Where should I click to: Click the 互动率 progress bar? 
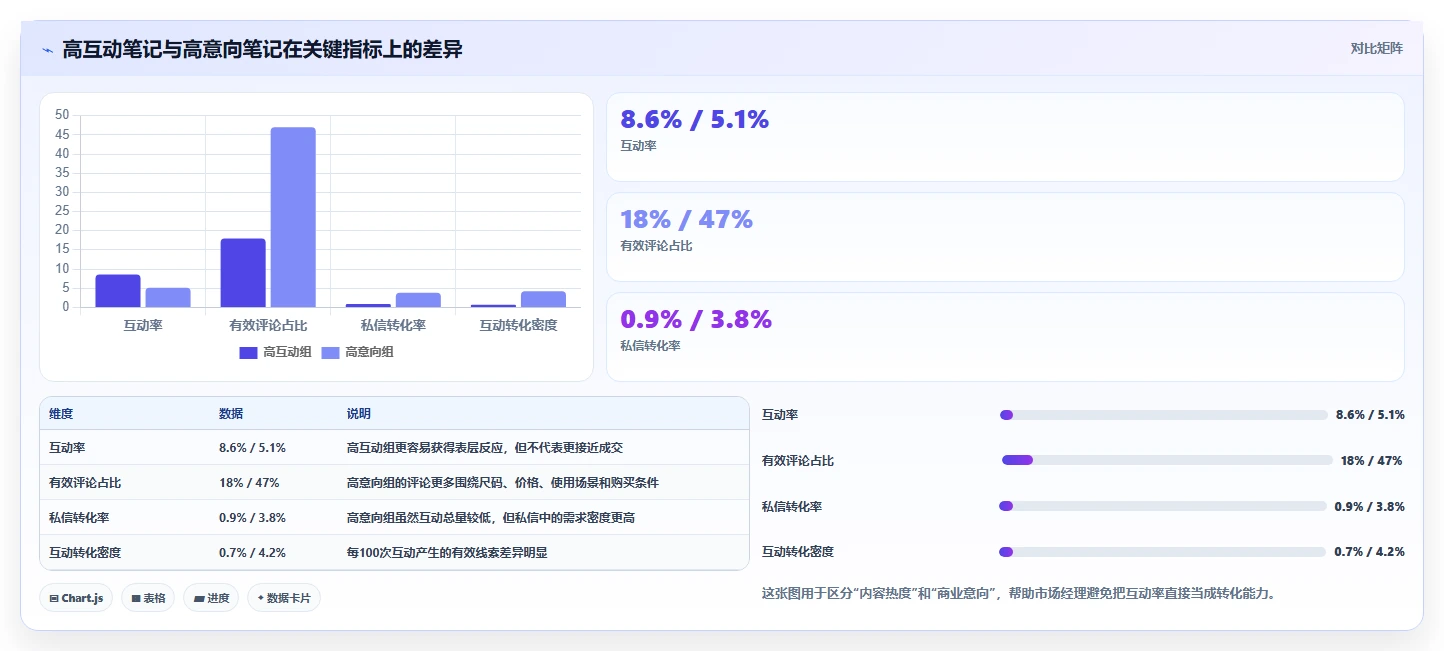[1164, 415]
